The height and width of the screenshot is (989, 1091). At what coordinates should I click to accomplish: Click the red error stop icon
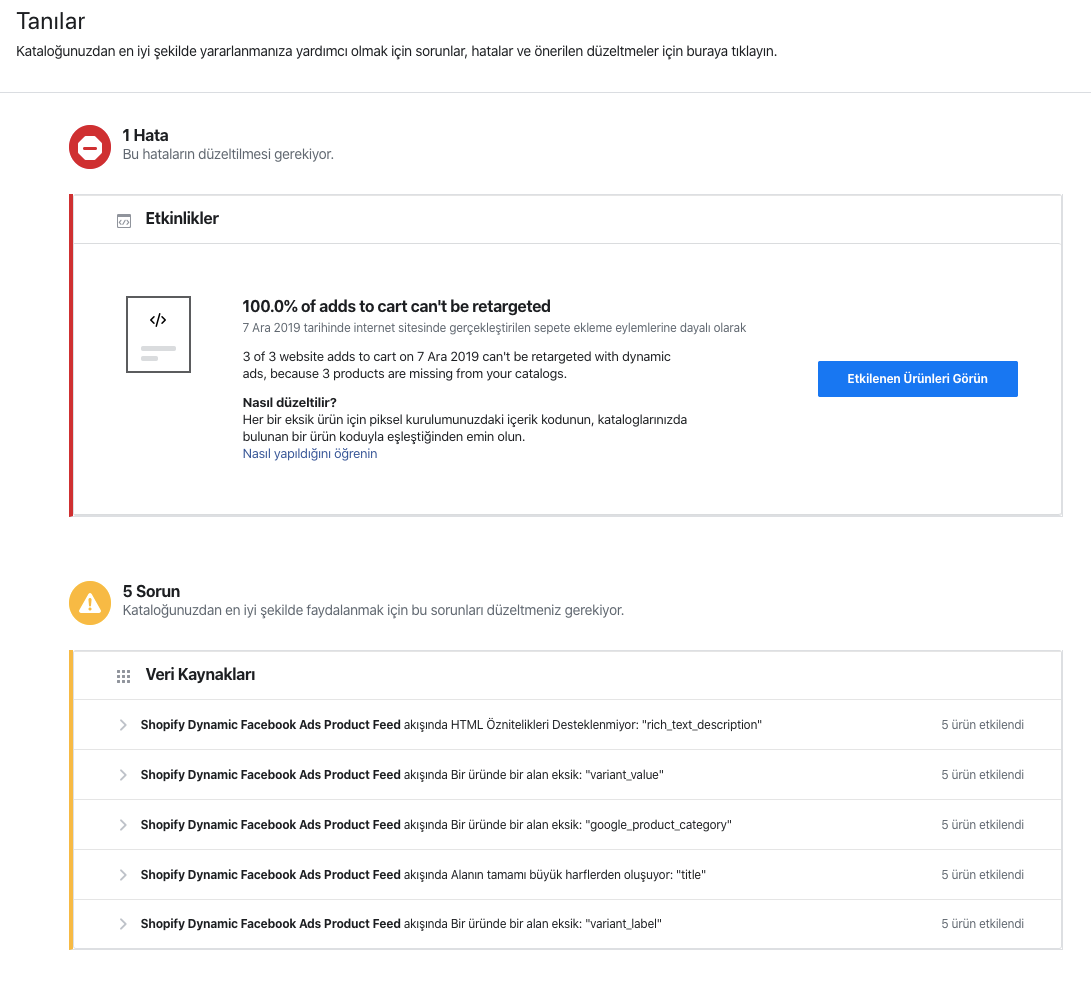click(x=90, y=147)
